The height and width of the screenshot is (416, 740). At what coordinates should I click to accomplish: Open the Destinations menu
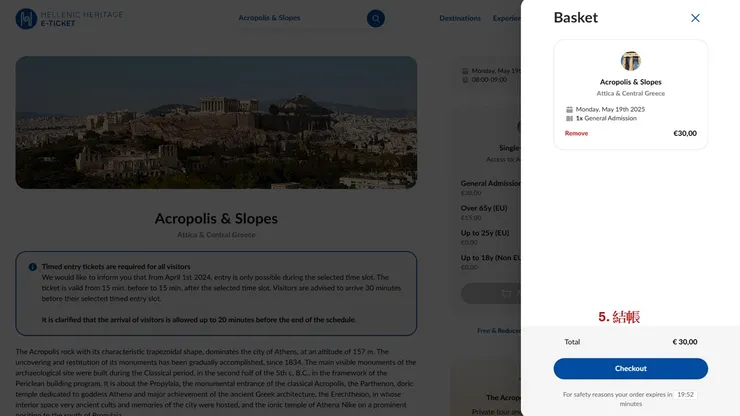460,18
